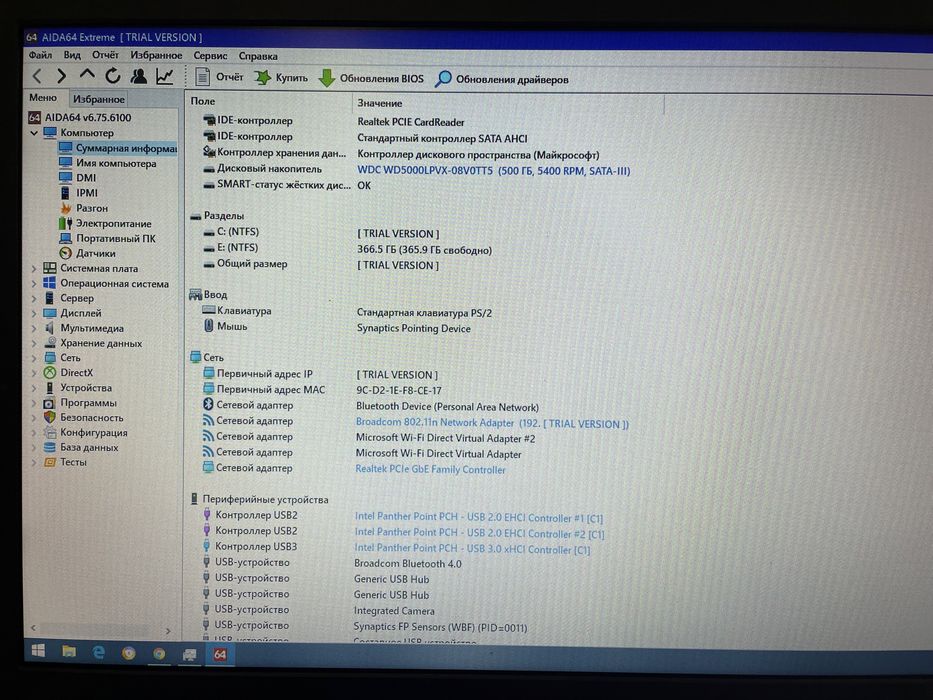Click Synaptics Pointing Device value
The image size is (933, 700).
[x=414, y=329]
